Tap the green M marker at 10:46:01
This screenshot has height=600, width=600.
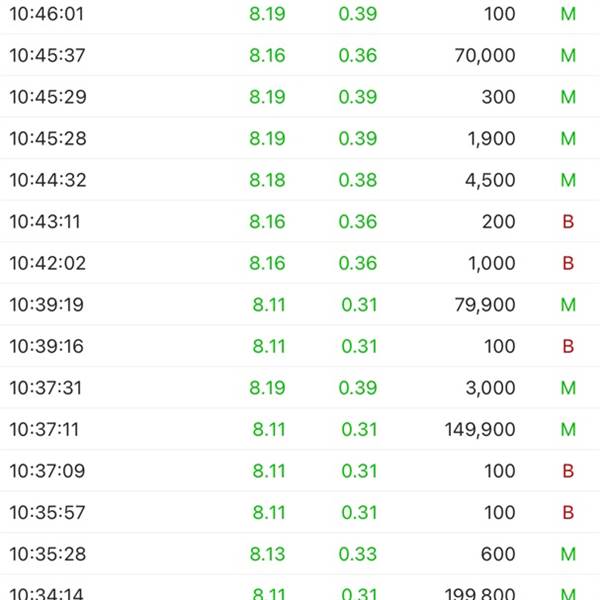[568, 14]
